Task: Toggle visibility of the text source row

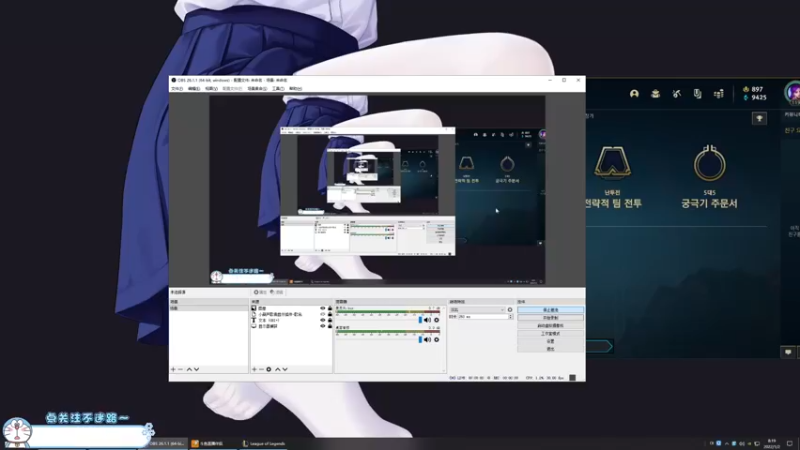Action: 322,320
